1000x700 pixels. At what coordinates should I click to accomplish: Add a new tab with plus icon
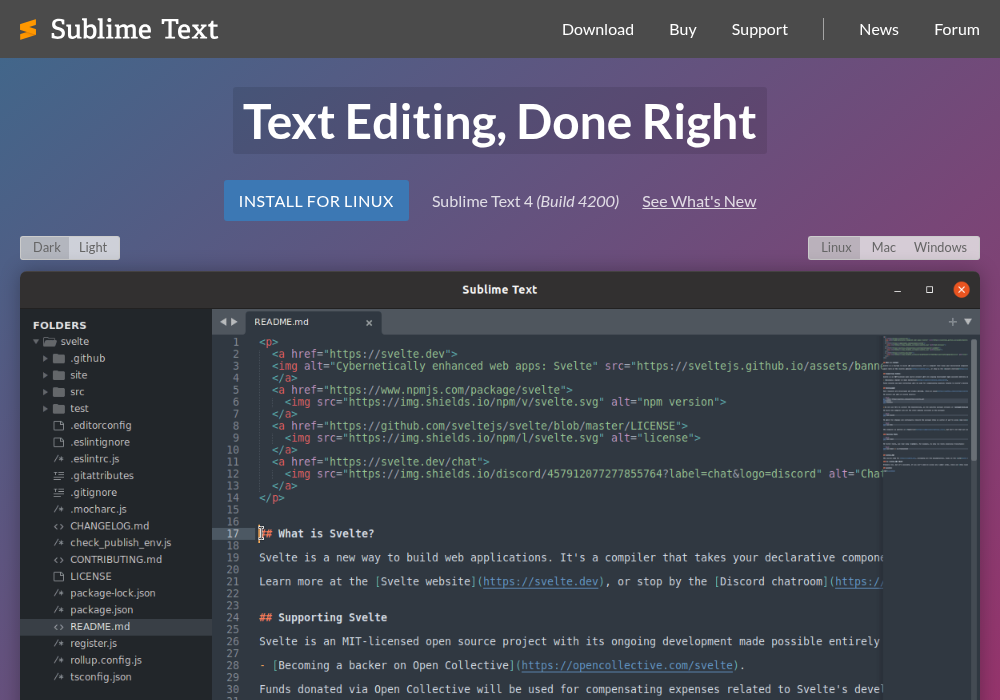pos(952,322)
